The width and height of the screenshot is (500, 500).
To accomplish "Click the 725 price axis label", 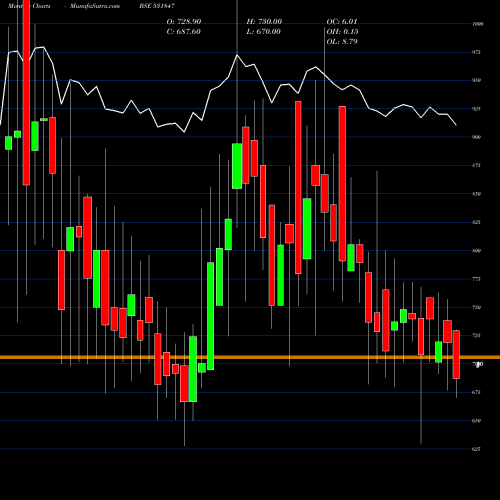I will 476,336.
